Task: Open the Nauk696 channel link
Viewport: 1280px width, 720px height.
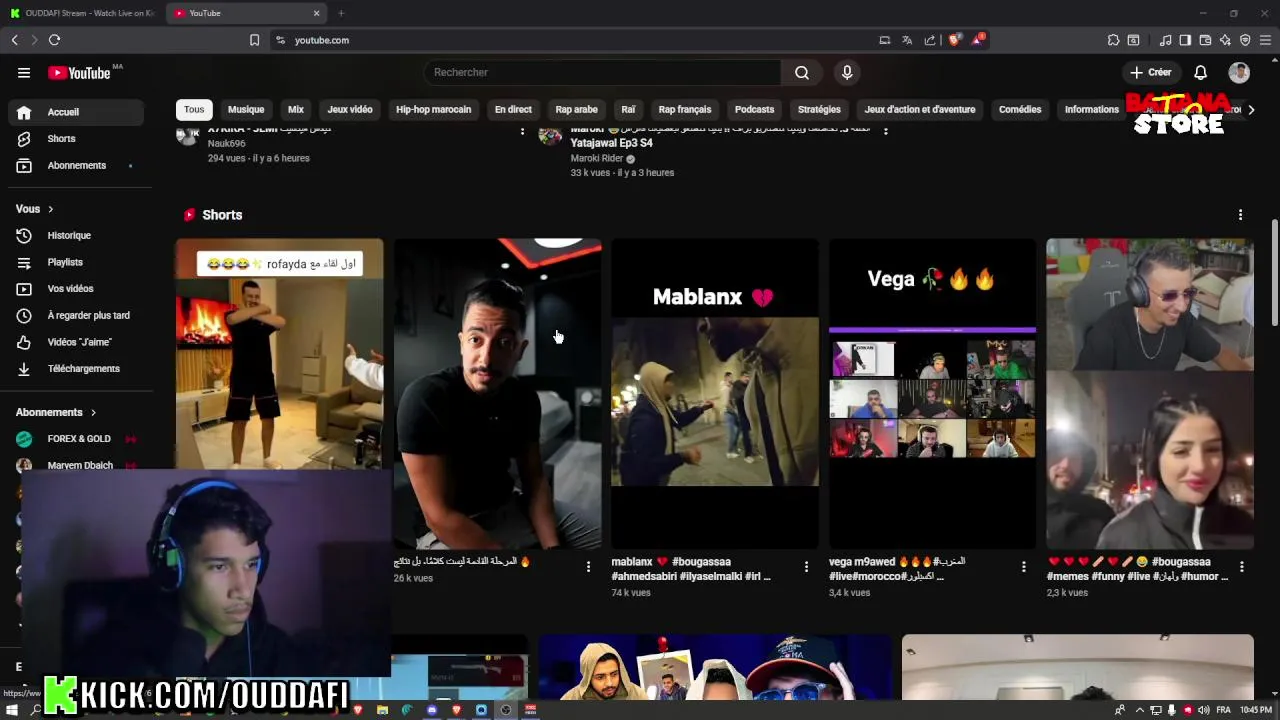Action: tap(227, 144)
